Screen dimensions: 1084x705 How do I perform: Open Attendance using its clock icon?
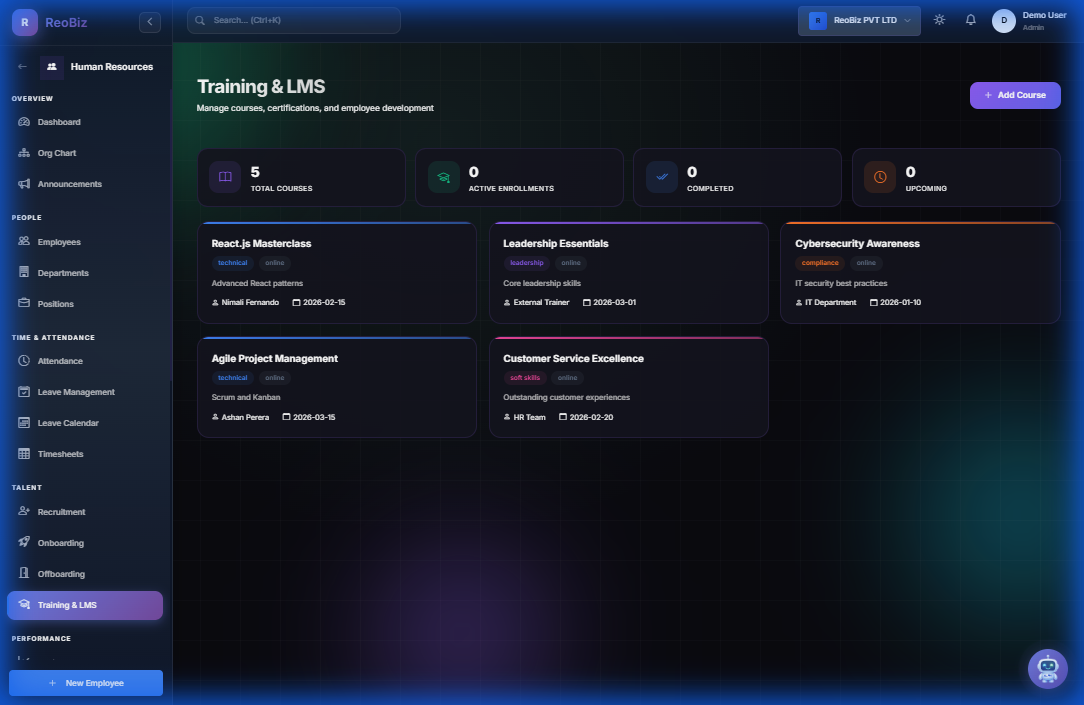point(23,361)
